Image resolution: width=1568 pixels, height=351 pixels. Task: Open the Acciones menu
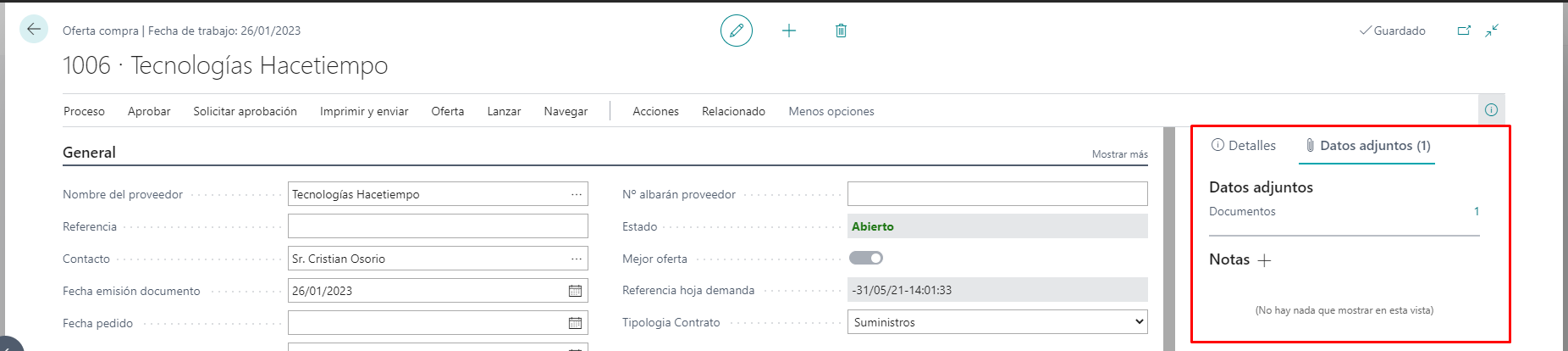(655, 111)
